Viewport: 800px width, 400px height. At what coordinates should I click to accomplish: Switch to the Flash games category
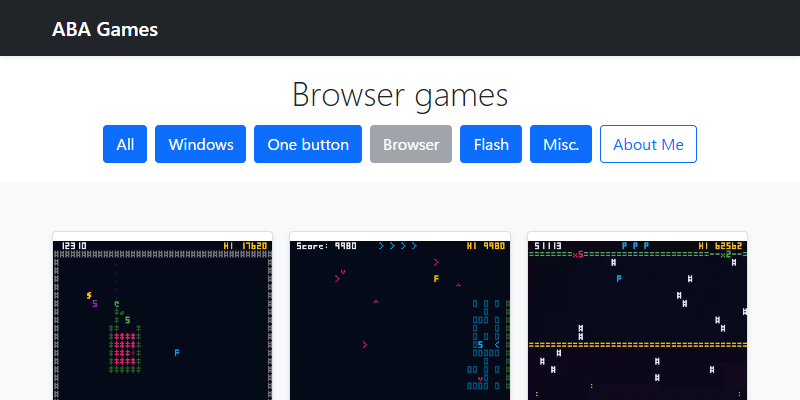pyautogui.click(x=491, y=144)
